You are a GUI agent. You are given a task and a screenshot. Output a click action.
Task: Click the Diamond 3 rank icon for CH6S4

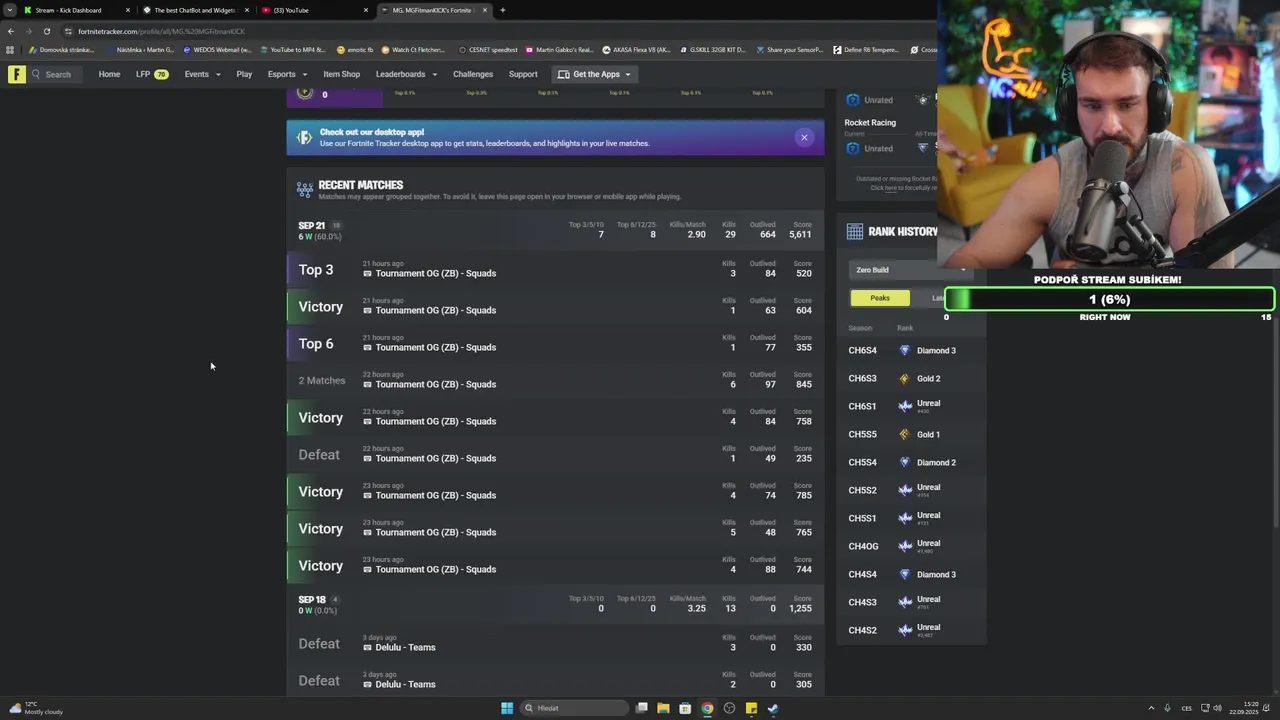click(905, 350)
